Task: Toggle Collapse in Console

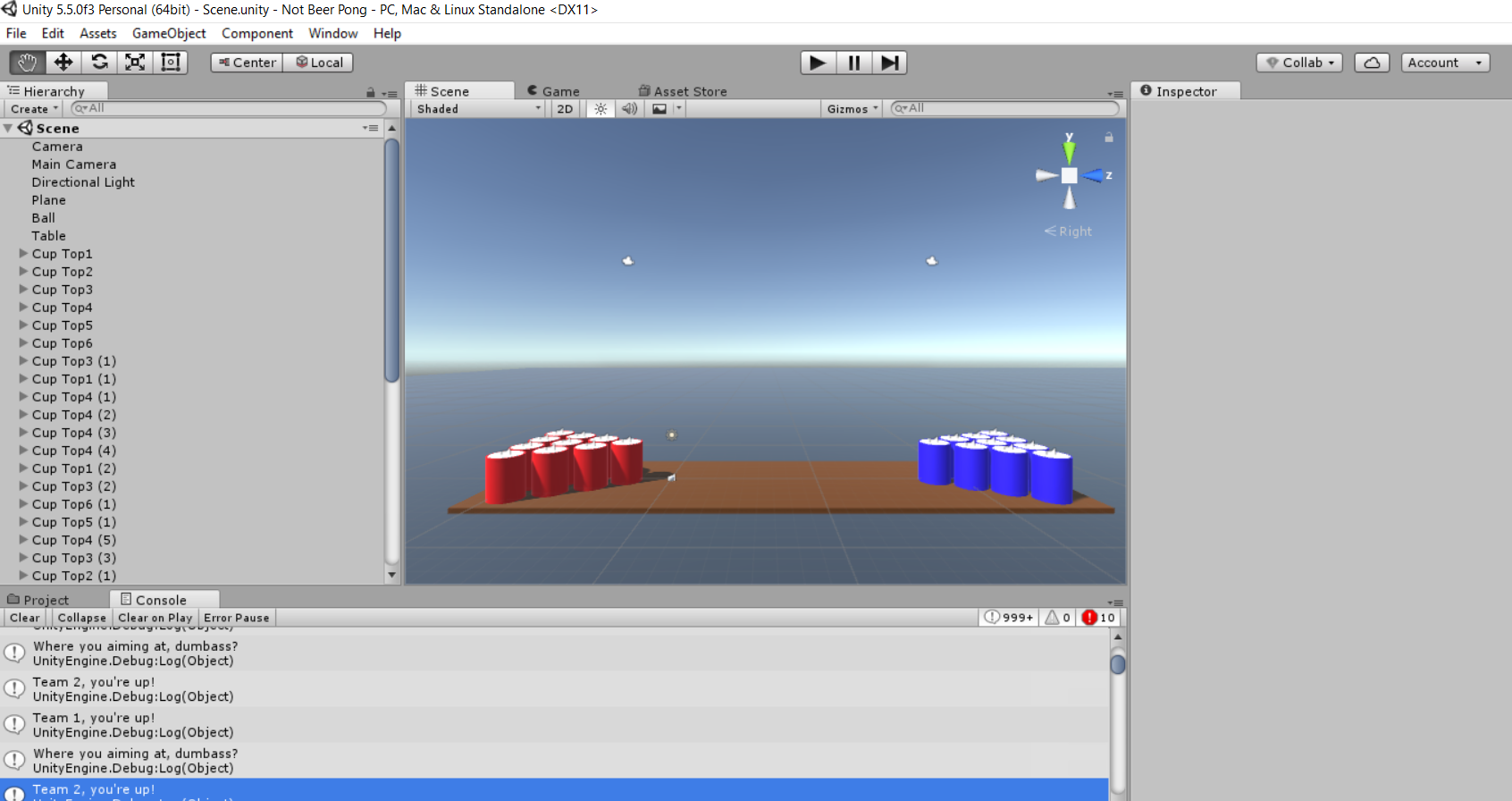Action: 82,618
